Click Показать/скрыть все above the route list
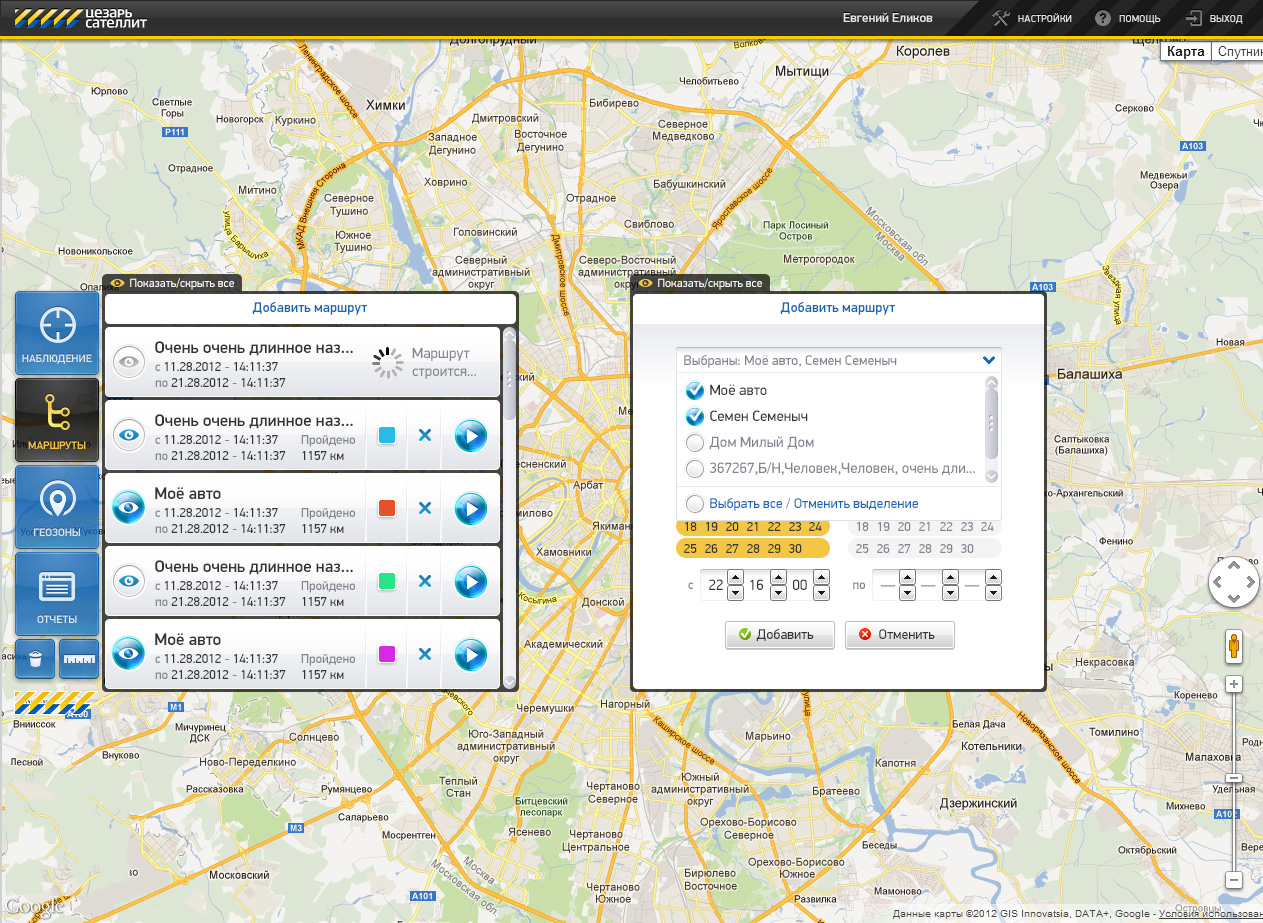 172,283
